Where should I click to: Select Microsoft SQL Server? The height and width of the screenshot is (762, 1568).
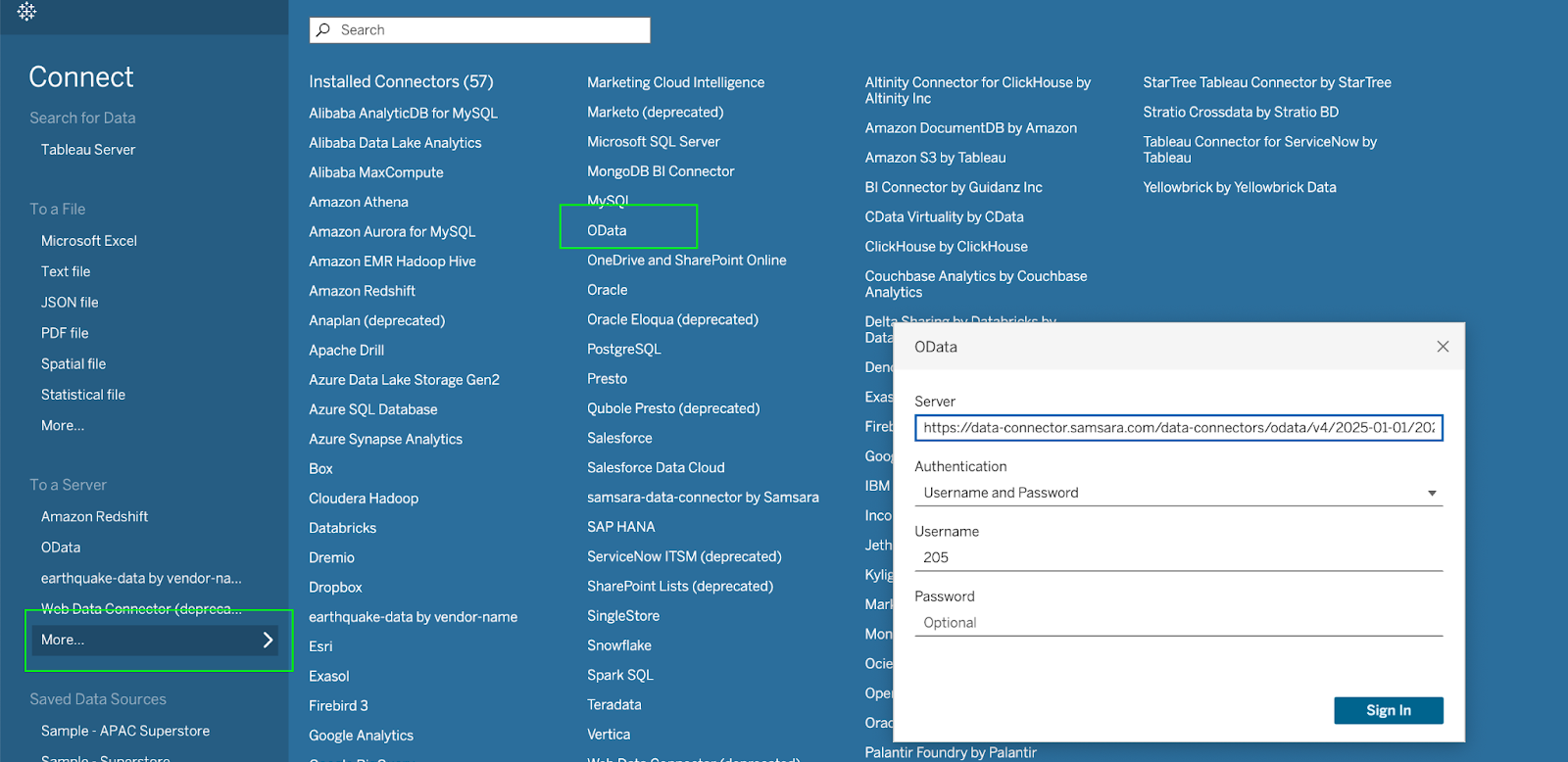(653, 142)
